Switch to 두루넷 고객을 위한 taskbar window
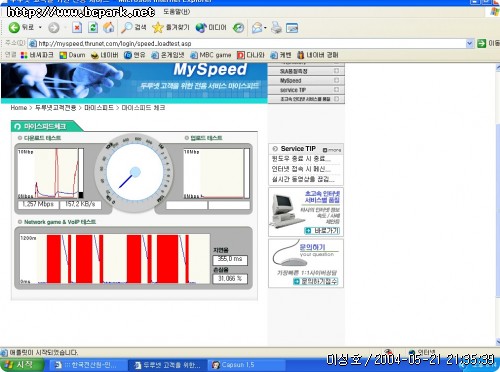Image resolution: width=500 pixels, height=372 pixels. tap(168, 365)
